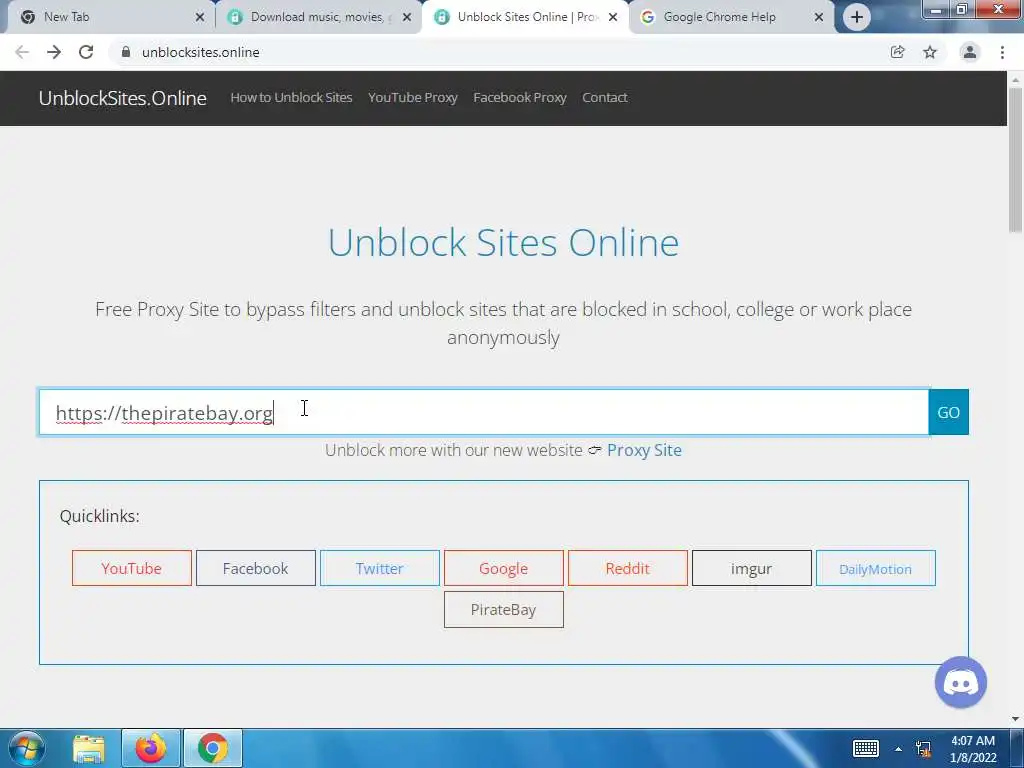This screenshot has width=1024, height=768.
Task: Open the Discord chat bubble
Action: [x=961, y=682]
